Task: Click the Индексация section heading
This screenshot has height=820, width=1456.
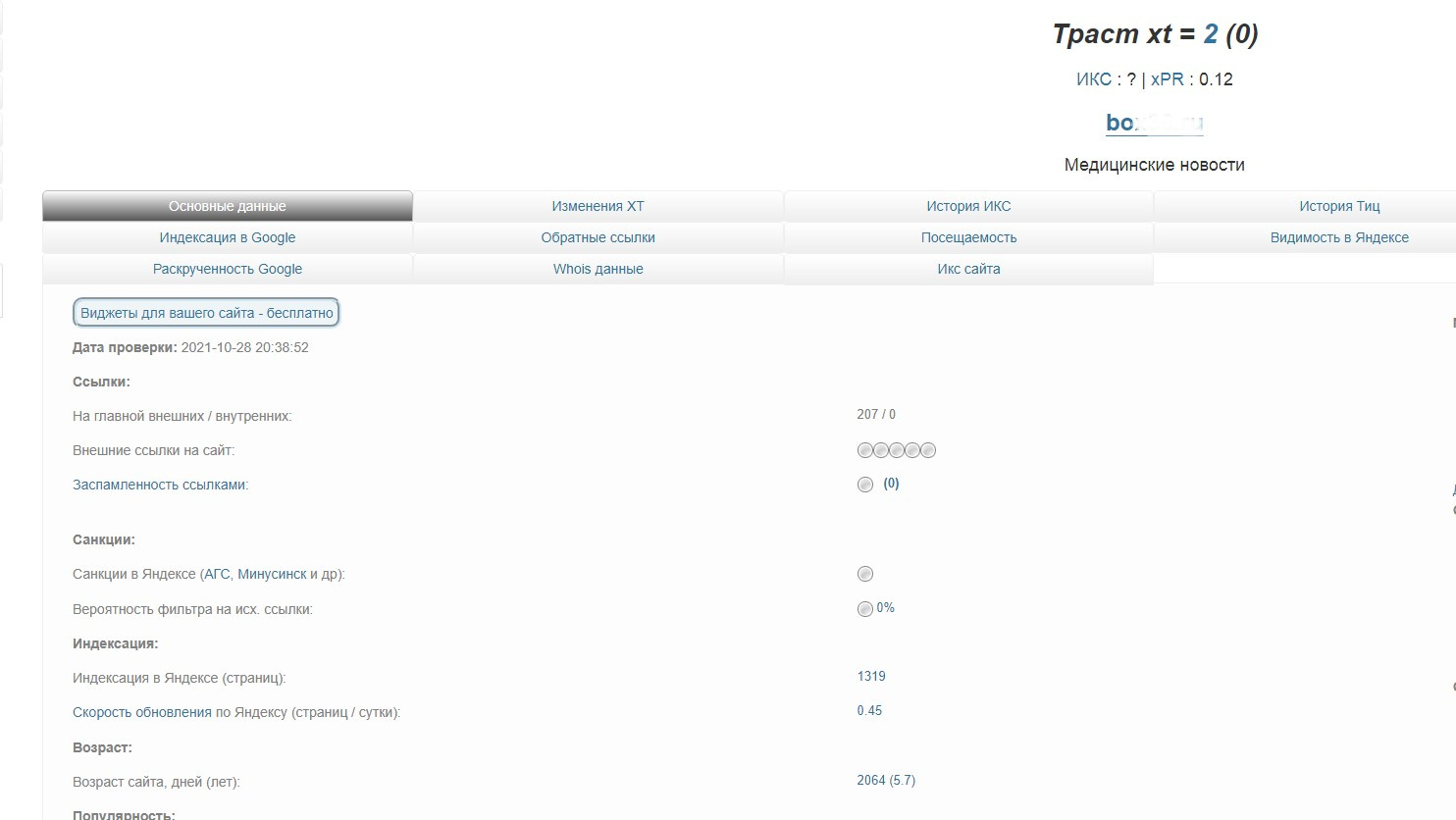Action: pos(116,643)
